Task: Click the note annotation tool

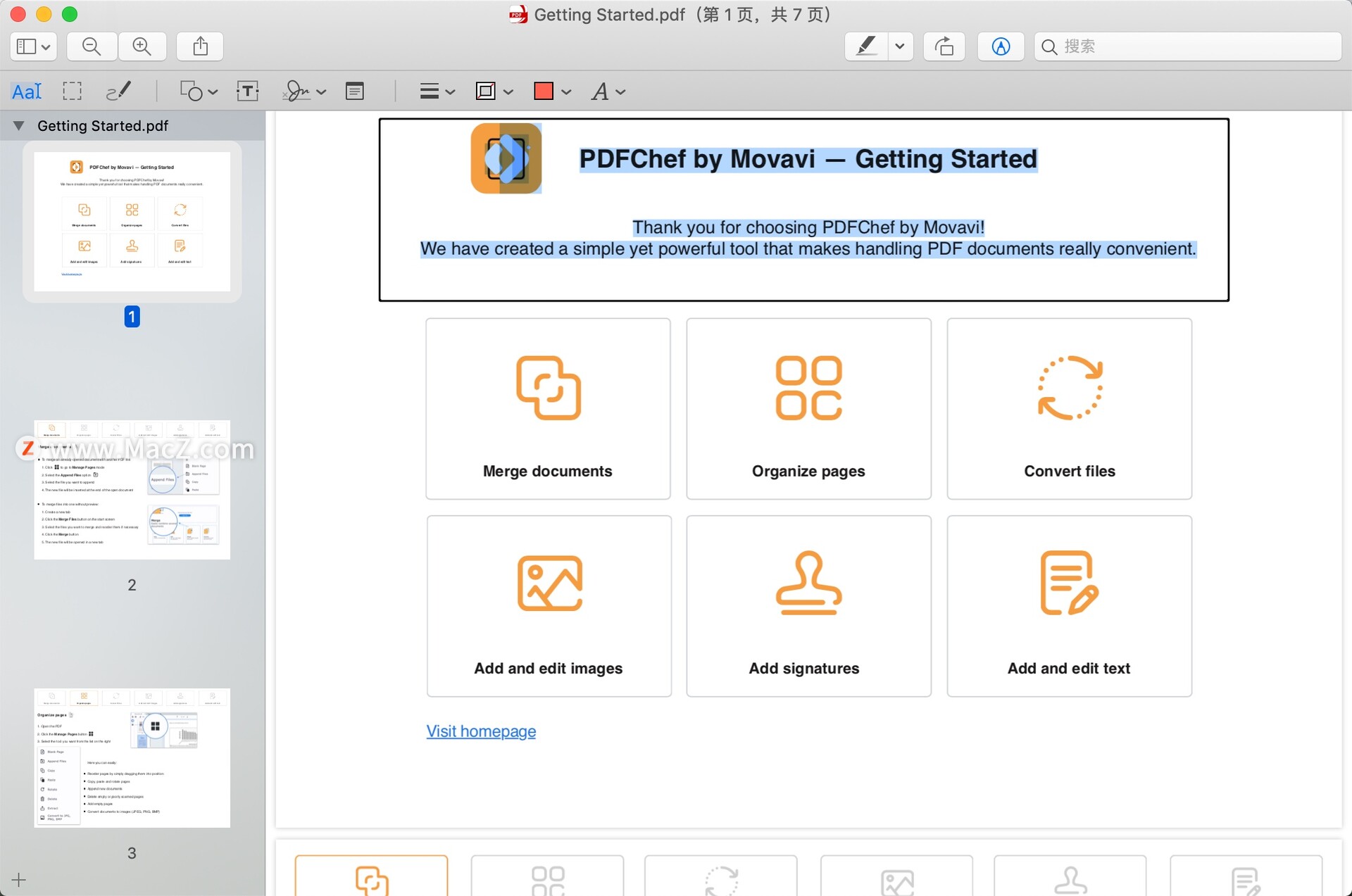Action: click(355, 91)
